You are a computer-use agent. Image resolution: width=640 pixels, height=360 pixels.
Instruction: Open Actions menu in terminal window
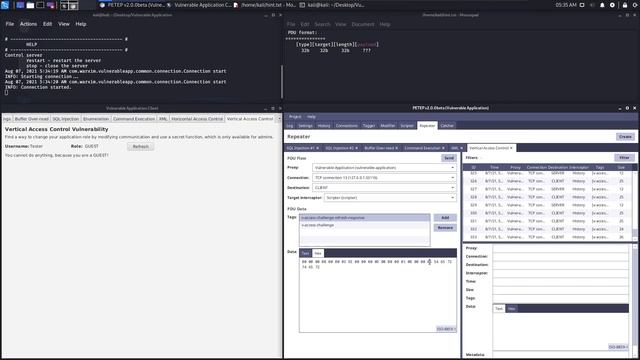(28, 24)
